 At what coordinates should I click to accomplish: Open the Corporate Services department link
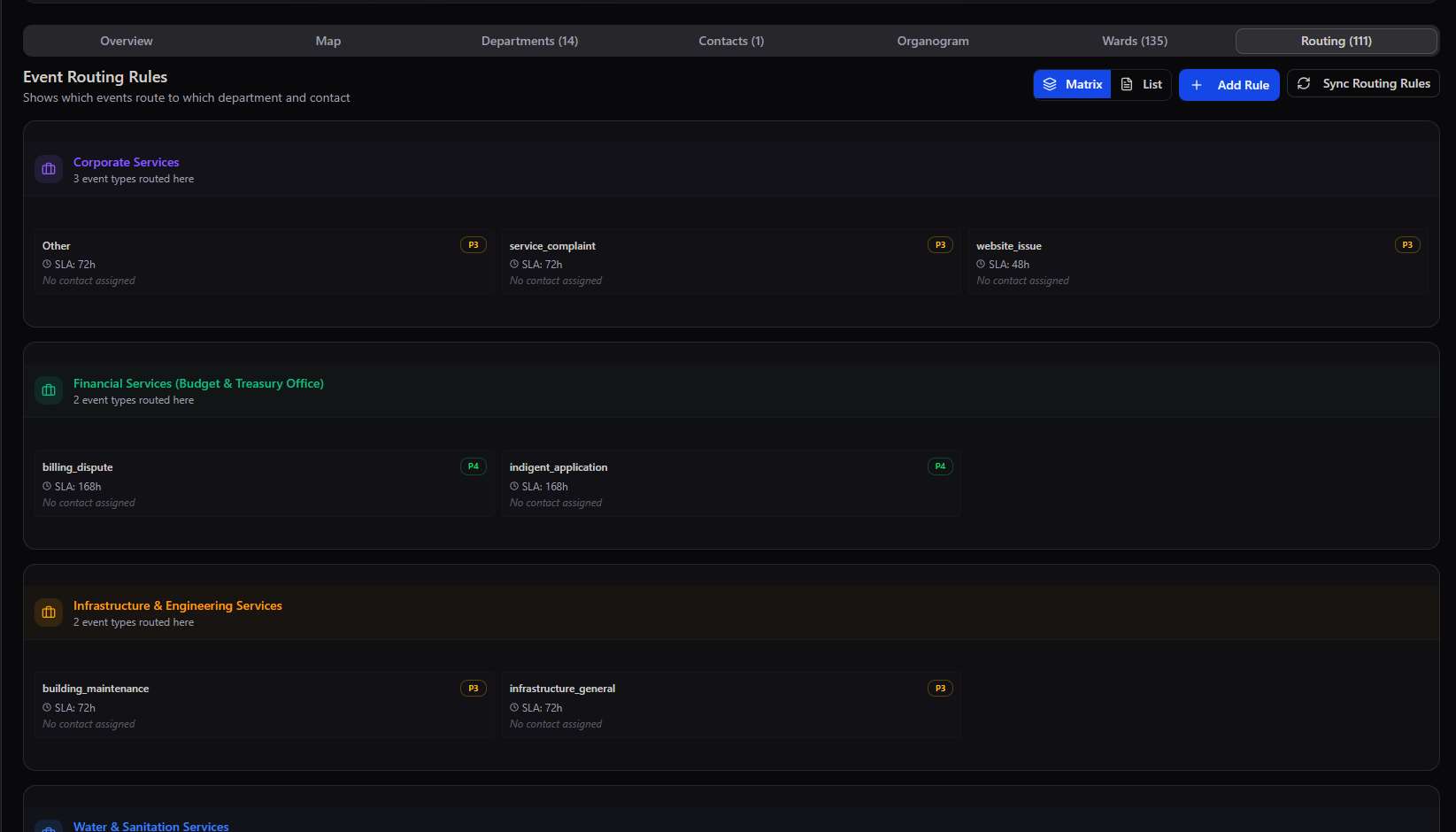click(x=126, y=162)
